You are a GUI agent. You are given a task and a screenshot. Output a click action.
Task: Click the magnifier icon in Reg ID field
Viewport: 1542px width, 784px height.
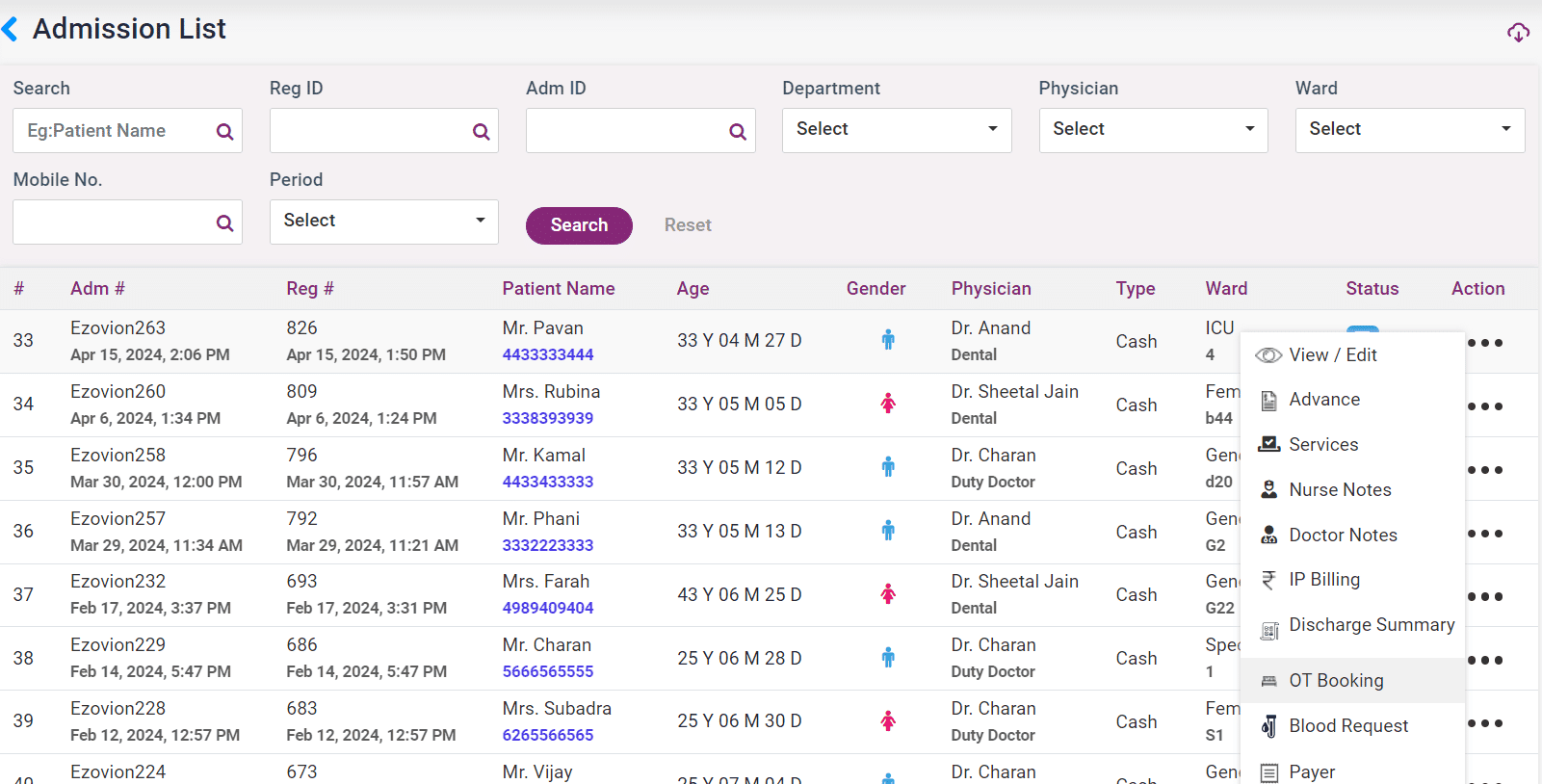481,132
